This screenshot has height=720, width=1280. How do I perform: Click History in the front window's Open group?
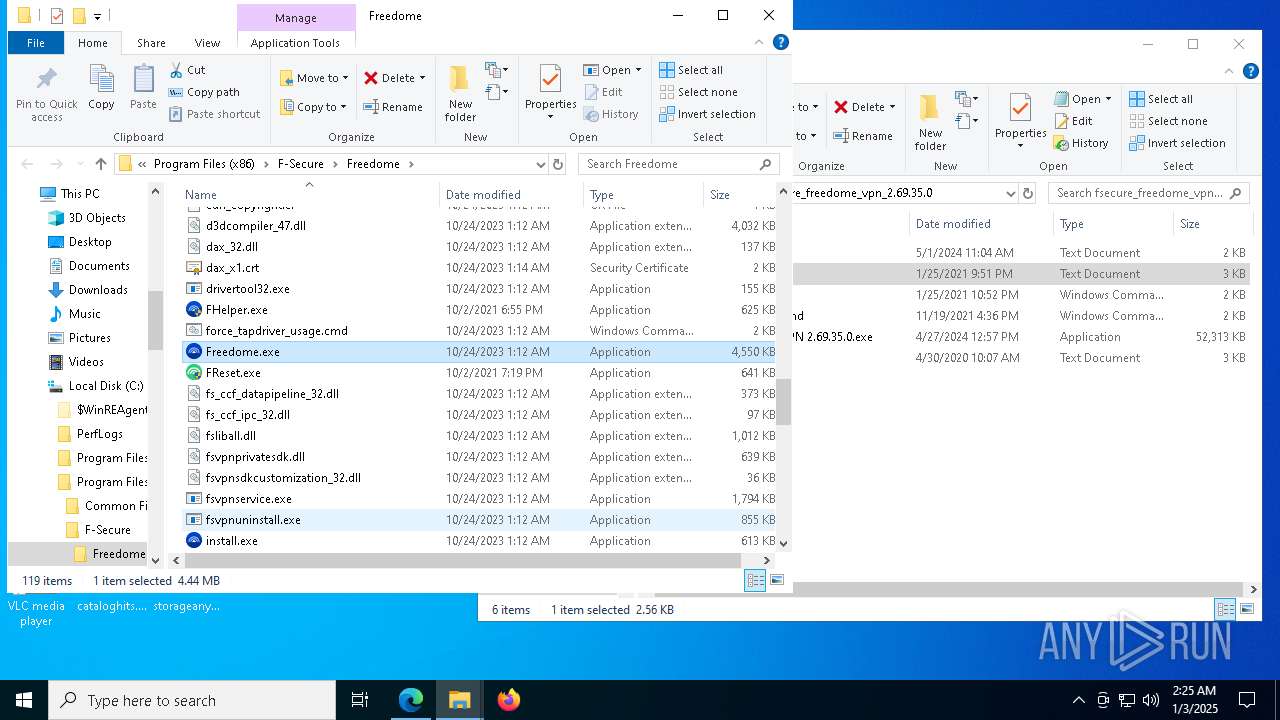(x=611, y=114)
